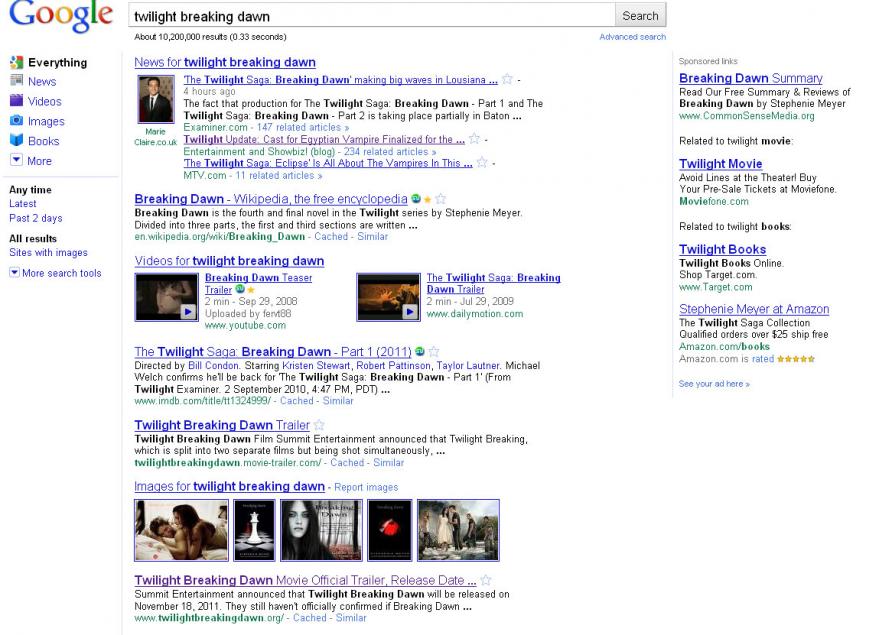Toggle empty star beside Wikipedia Breaking Dawn result
Image resolution: width=879 pixels, height=635 pixels.
(441, 198)
